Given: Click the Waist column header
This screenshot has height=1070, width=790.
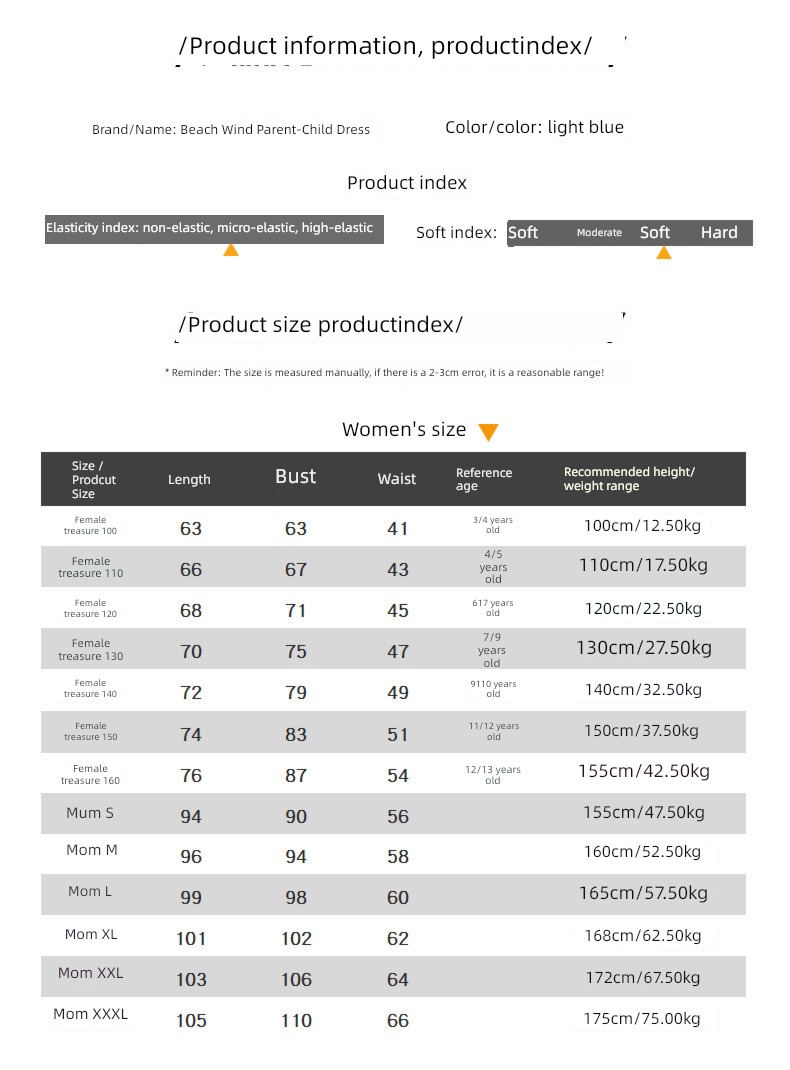Looking at the screenshot, I should [397, 479].
